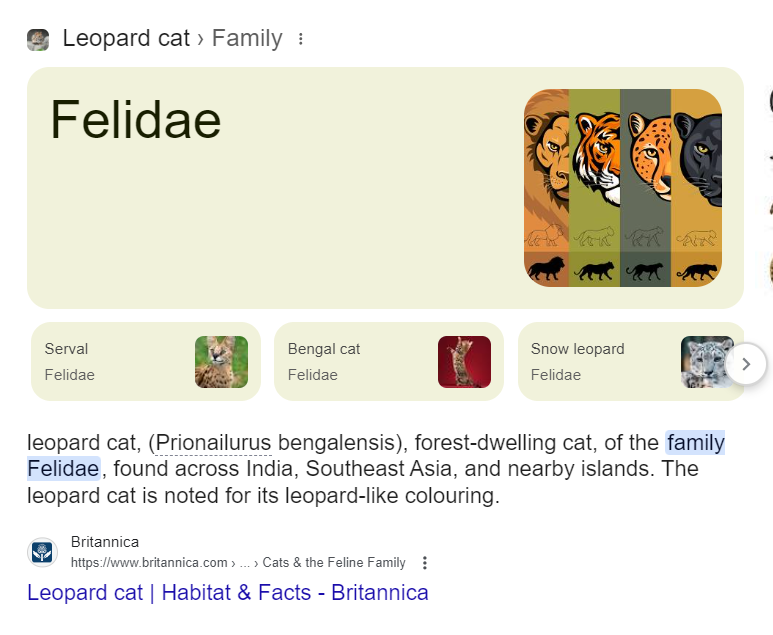
Task: Select the Family breadcrumb item
Action: pos(247,38)
